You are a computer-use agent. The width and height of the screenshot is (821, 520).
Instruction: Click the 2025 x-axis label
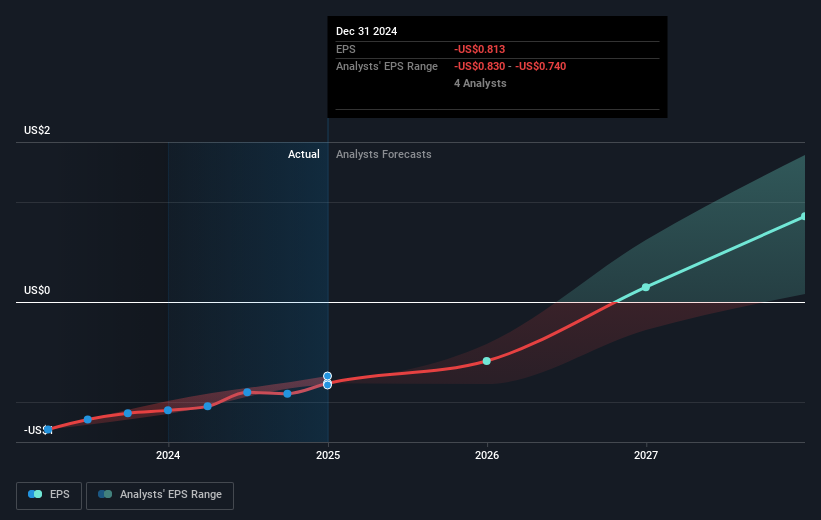point(328,455)
